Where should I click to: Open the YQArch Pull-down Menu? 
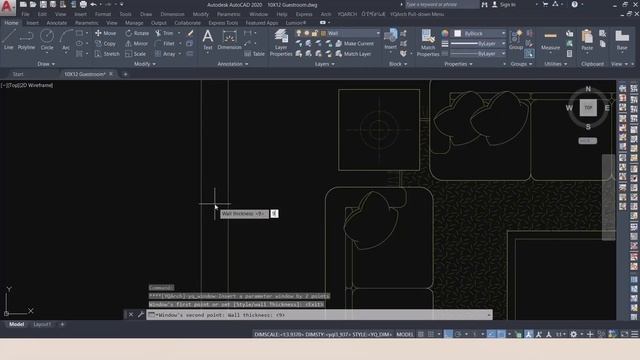417,14
